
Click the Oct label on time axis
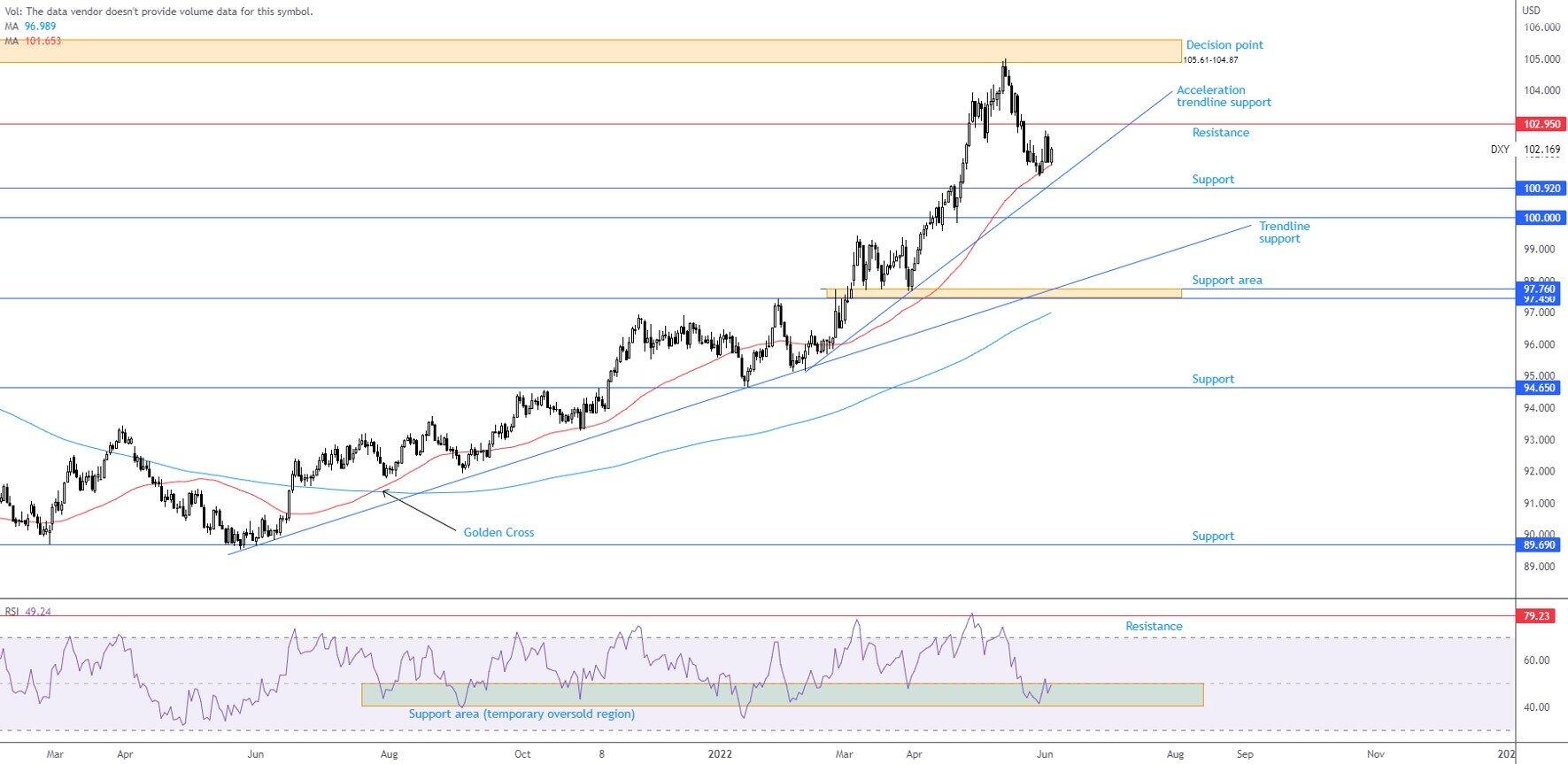coord(522,754)
